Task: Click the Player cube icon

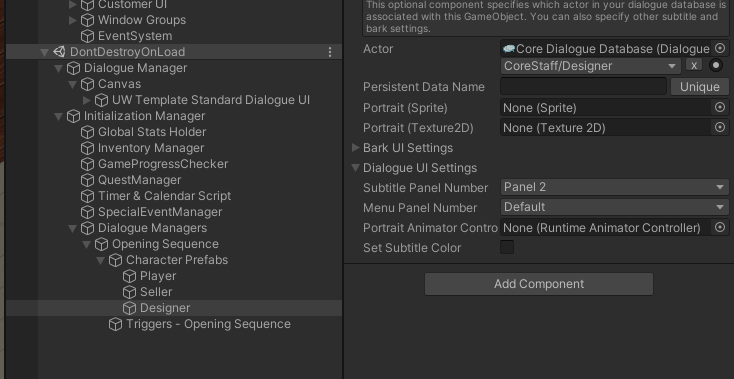Action: click(129, 276)
